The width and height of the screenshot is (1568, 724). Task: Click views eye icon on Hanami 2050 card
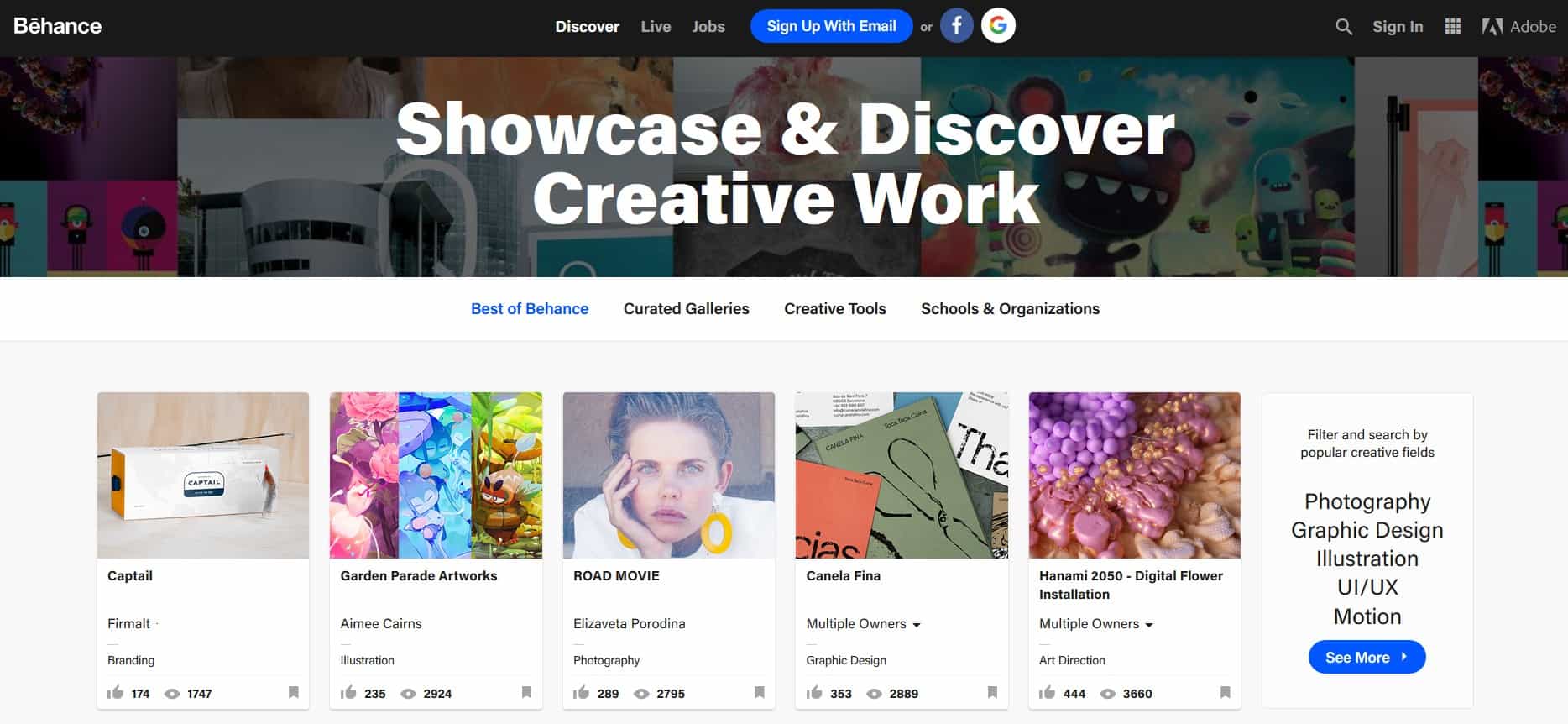[x=1108, y=694]
